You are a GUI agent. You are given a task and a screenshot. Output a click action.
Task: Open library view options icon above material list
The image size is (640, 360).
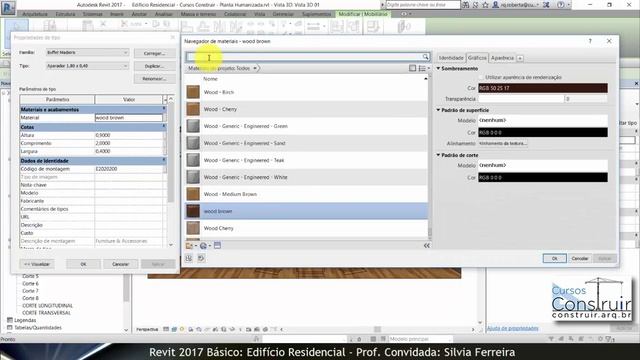coord(413,68)
